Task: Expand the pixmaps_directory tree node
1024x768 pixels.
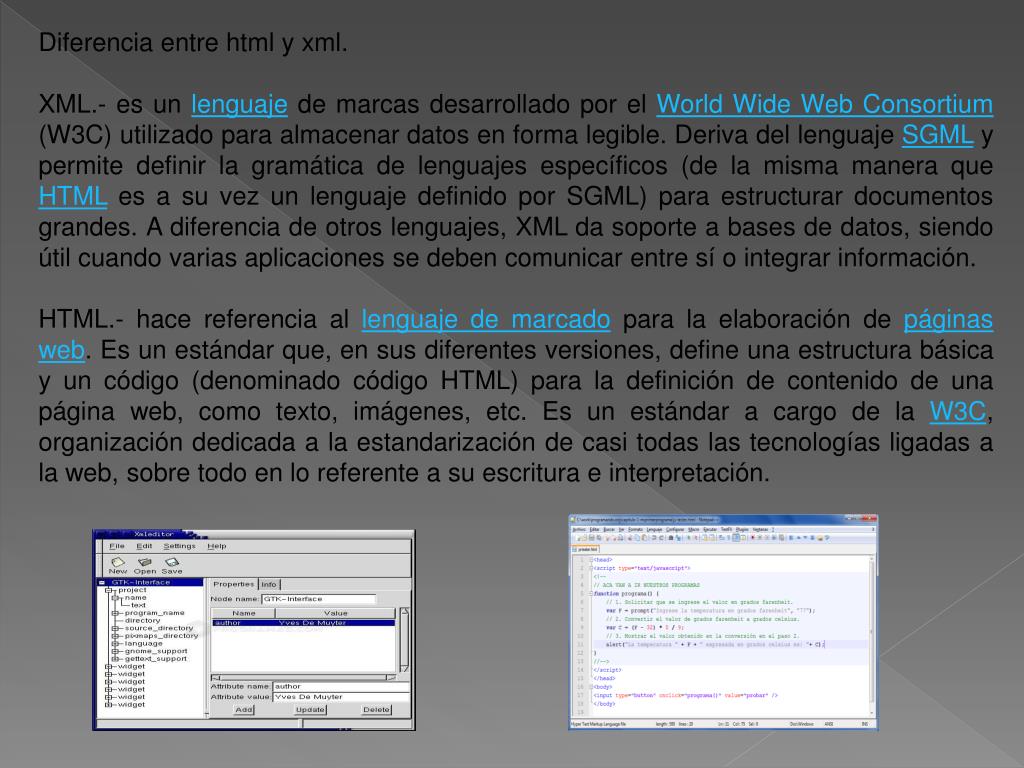Action: 115,636
